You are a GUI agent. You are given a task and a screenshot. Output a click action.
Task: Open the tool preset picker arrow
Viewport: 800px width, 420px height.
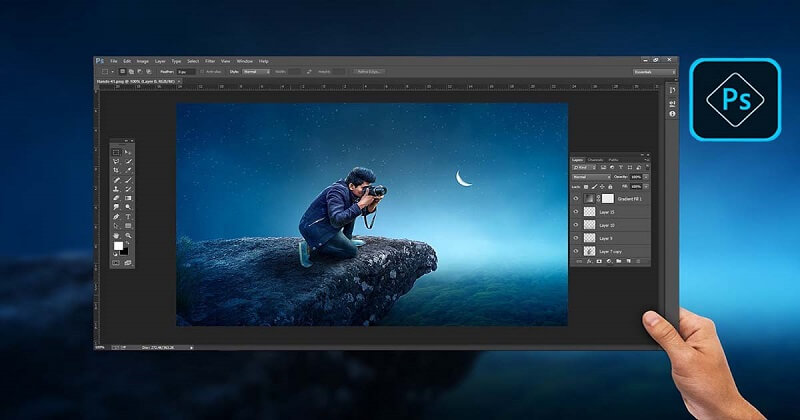click(113, 72)
